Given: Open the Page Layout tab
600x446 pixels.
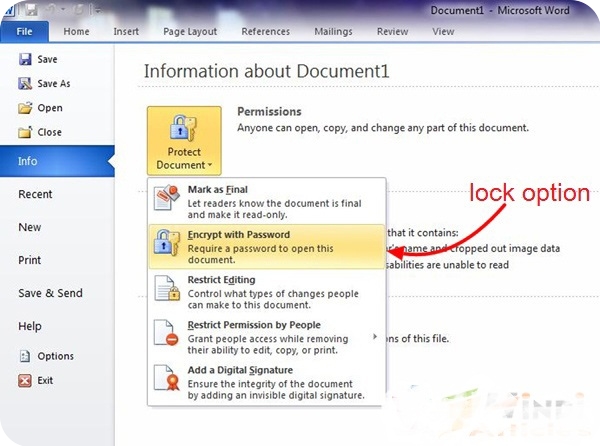Looking at the screenshot, I should click(190, 32).
